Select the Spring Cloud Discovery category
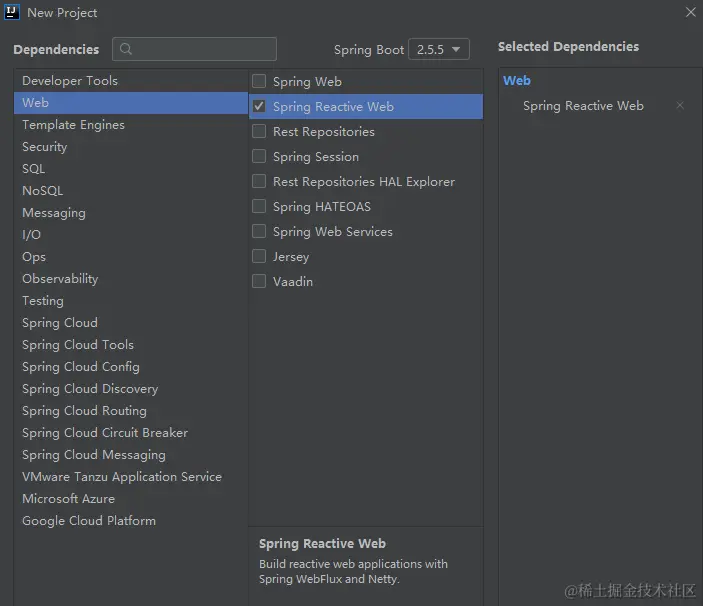Image resolution: width=703 pixels, height=606 pixels. [131, 388]
